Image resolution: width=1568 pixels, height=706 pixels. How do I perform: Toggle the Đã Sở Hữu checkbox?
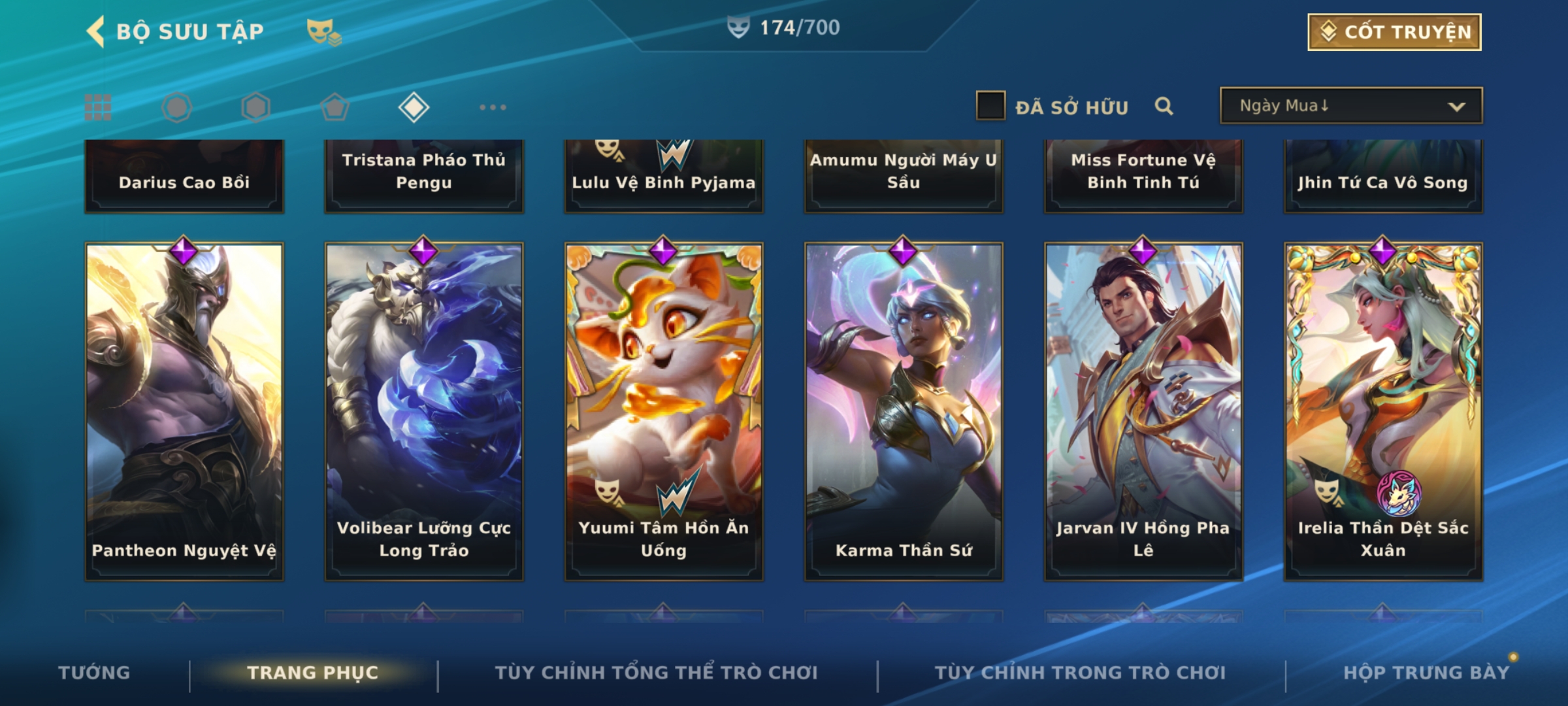pyautogui.click(x=990, y=106)
